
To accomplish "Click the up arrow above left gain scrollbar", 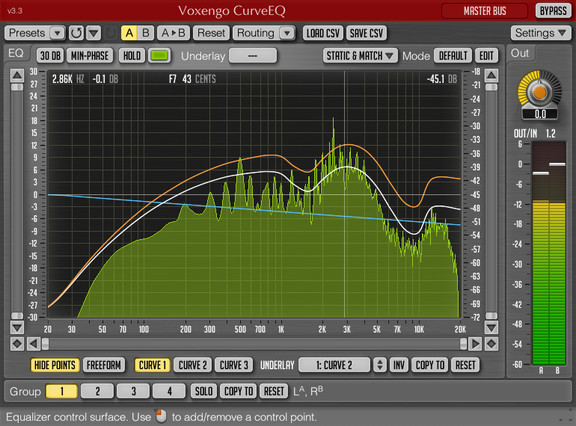I will tap(17, 76).
